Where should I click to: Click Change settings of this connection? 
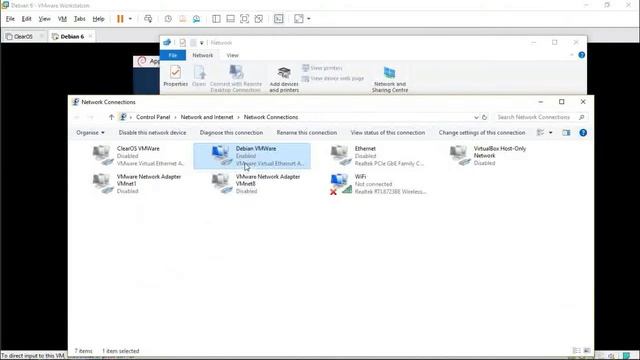[x=482, y=133]
